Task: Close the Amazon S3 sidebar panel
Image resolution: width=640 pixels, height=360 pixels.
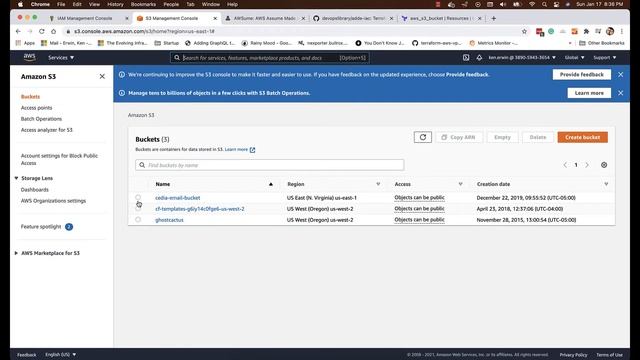Action: tap(102, 76)
